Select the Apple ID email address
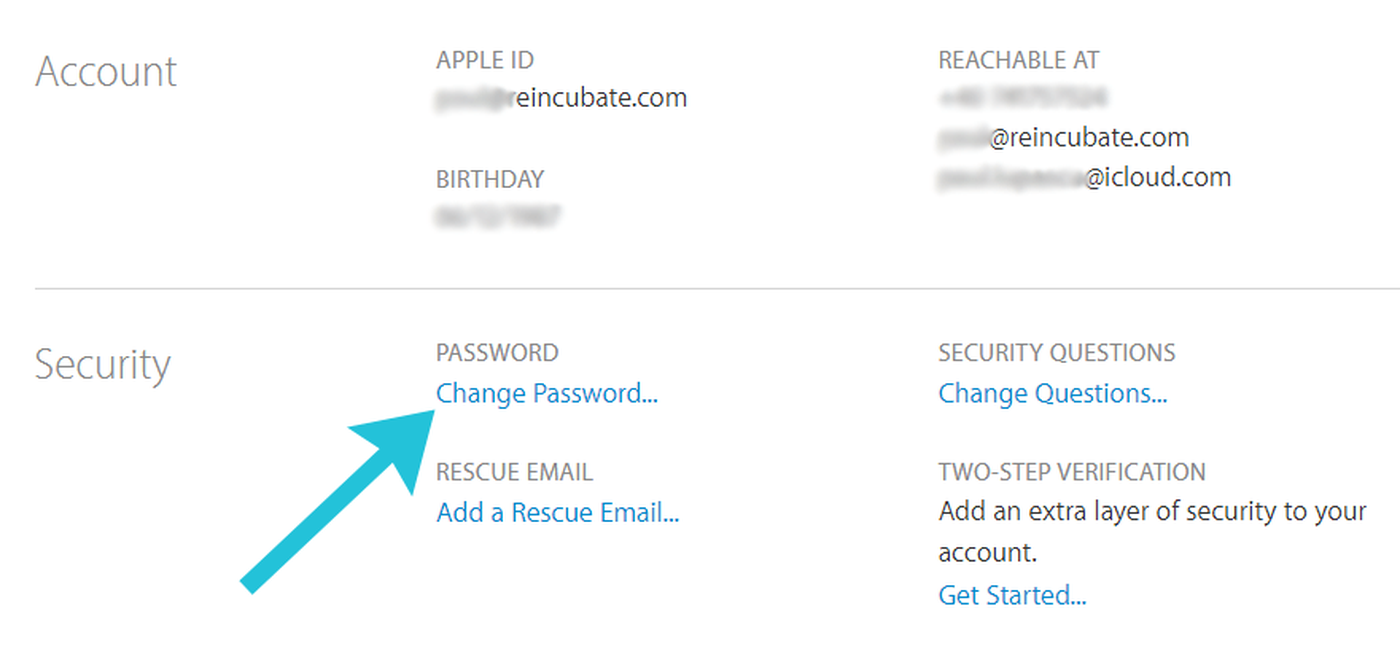The height and width of the screenshot is (649, 1400). (x=562, y=98)
